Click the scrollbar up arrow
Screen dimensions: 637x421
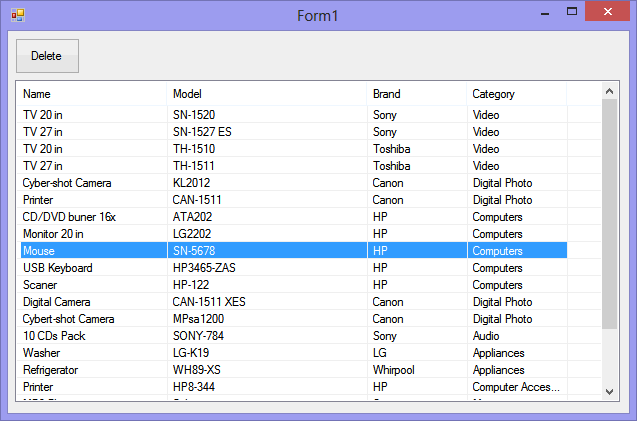click(609, 91)
